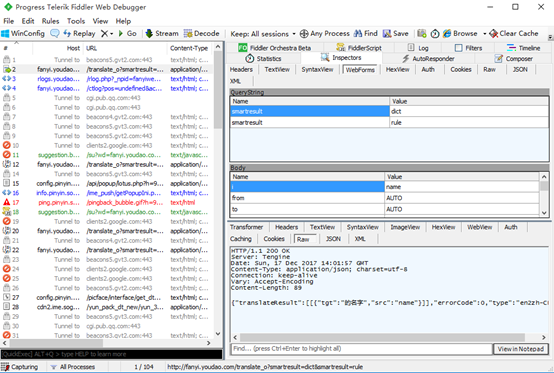Select request JSON tab
The image size is (554, 373).
pos(520,70)
